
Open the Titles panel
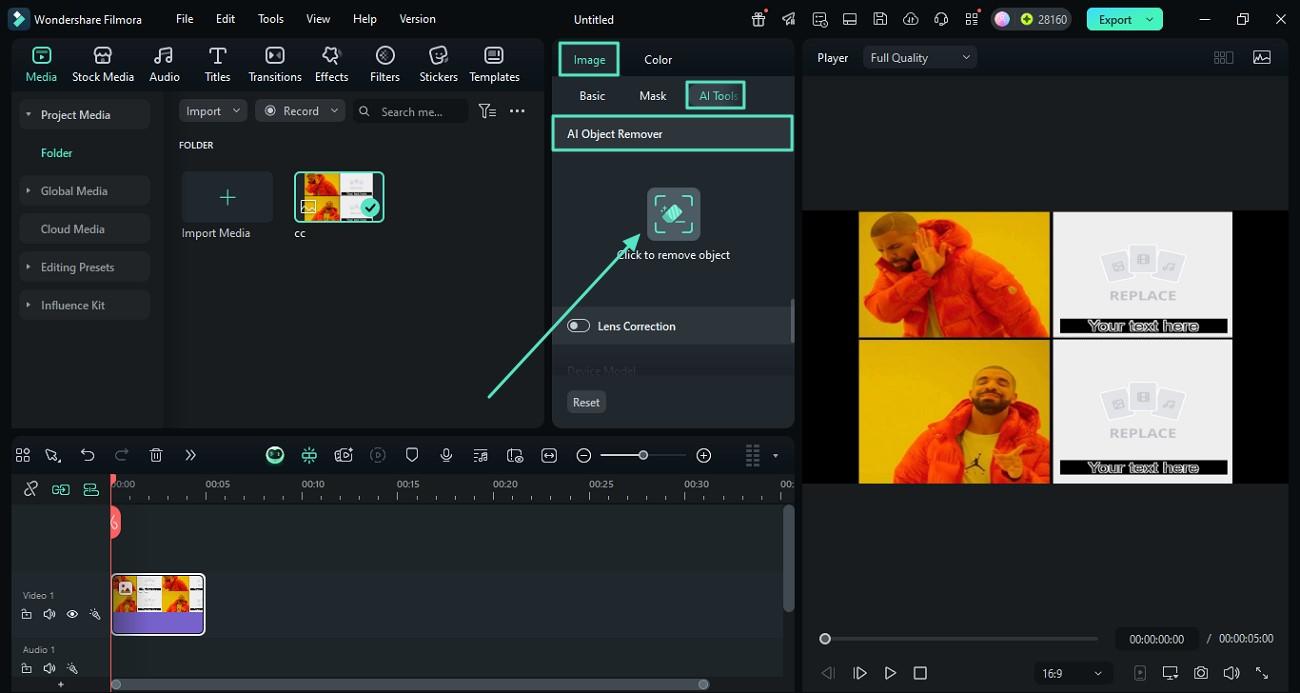click(217, 65)
